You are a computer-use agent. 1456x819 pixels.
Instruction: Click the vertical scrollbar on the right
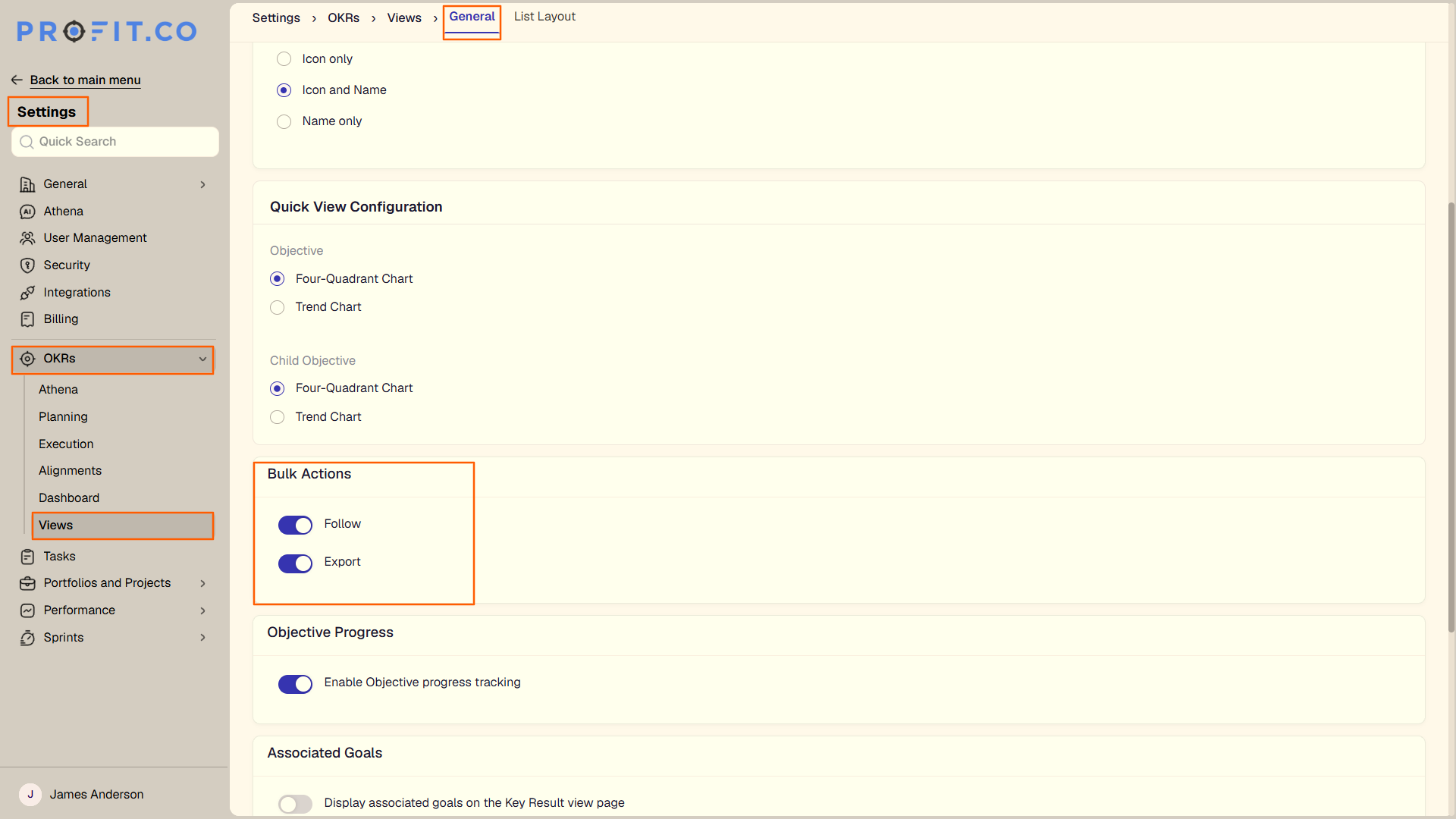click(x=1451, y=417)
